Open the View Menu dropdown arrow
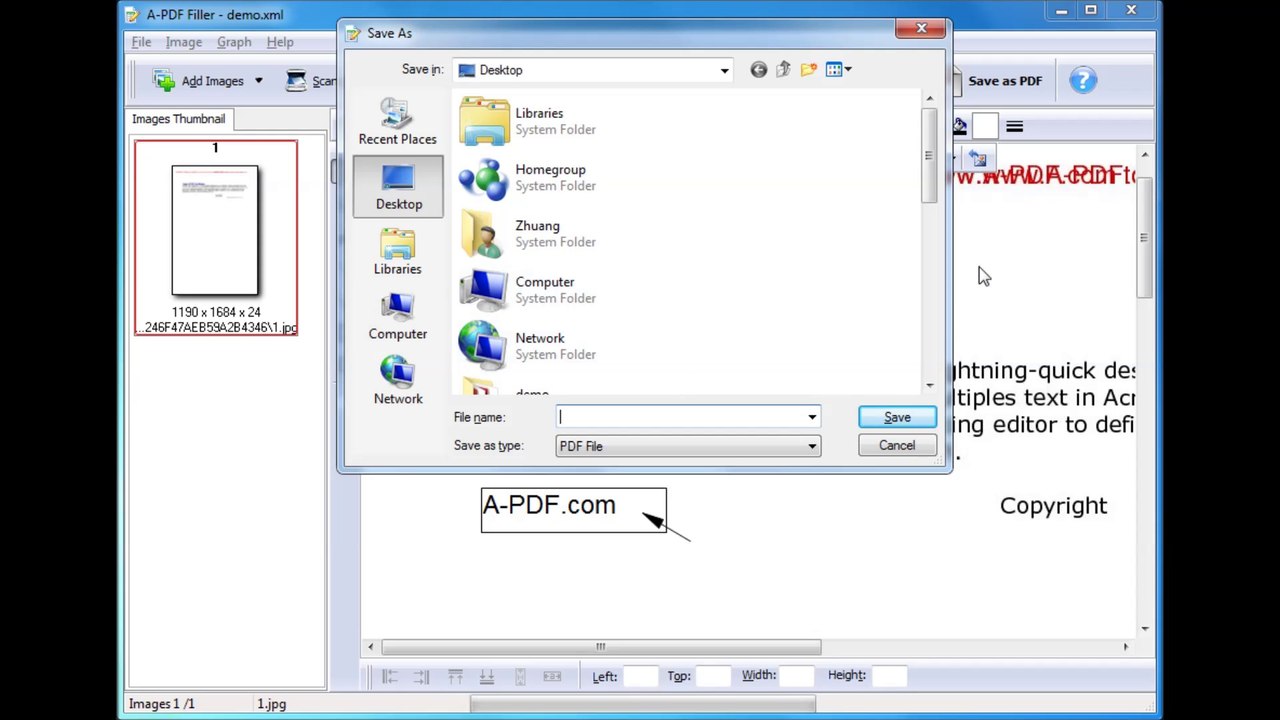Image resolution: width=1280 pixels, height=720 pixels. (848, 70)
